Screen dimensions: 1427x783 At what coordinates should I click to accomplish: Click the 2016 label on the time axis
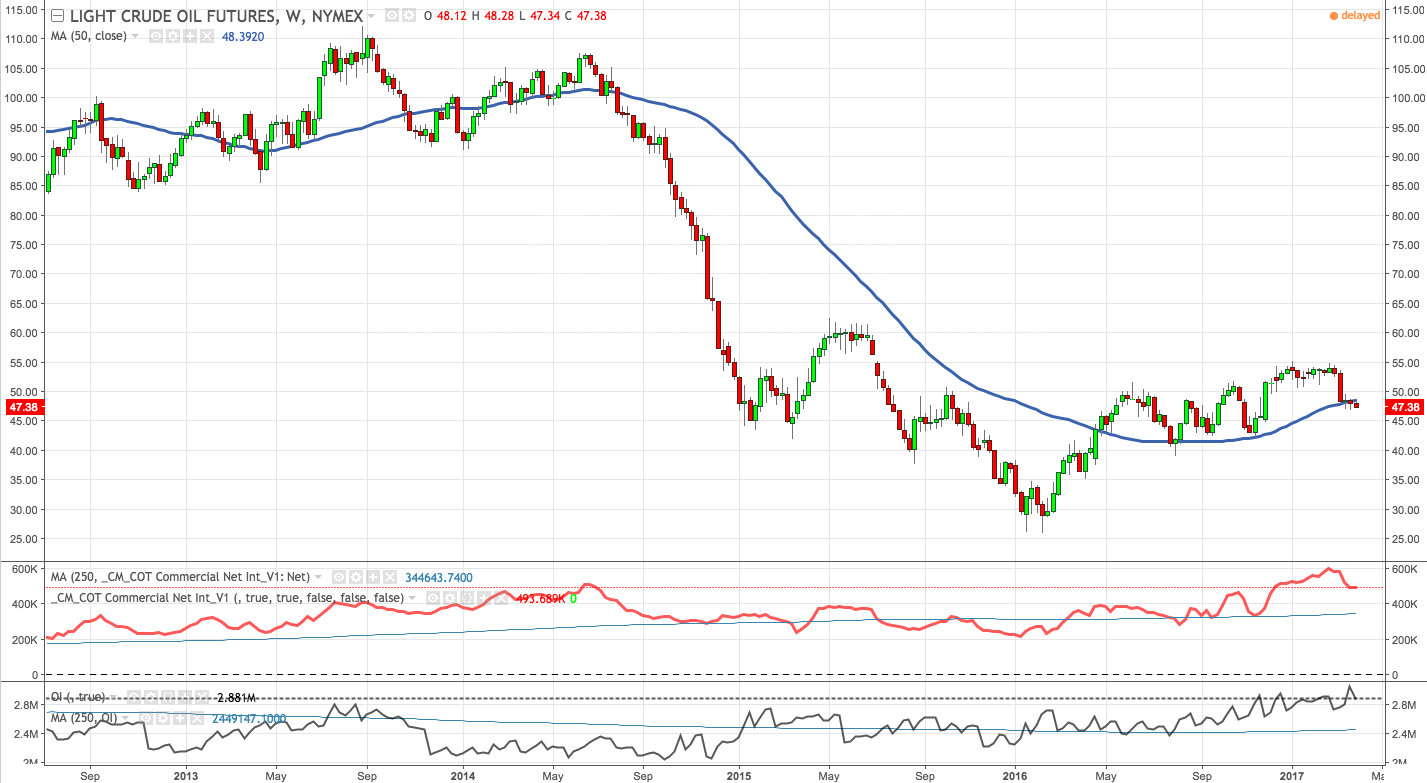click(1015, 774)
